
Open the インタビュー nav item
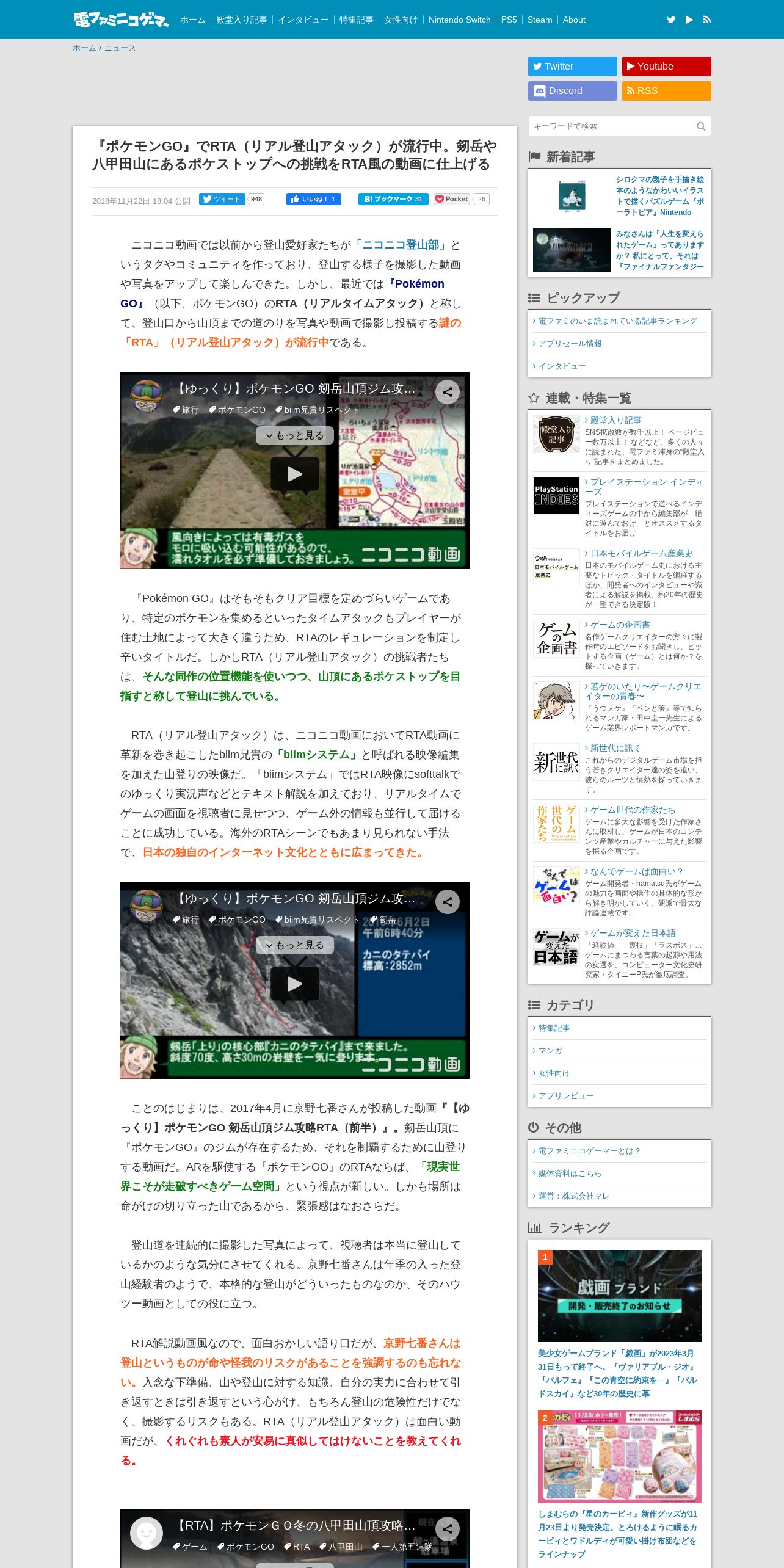(303, 20)
